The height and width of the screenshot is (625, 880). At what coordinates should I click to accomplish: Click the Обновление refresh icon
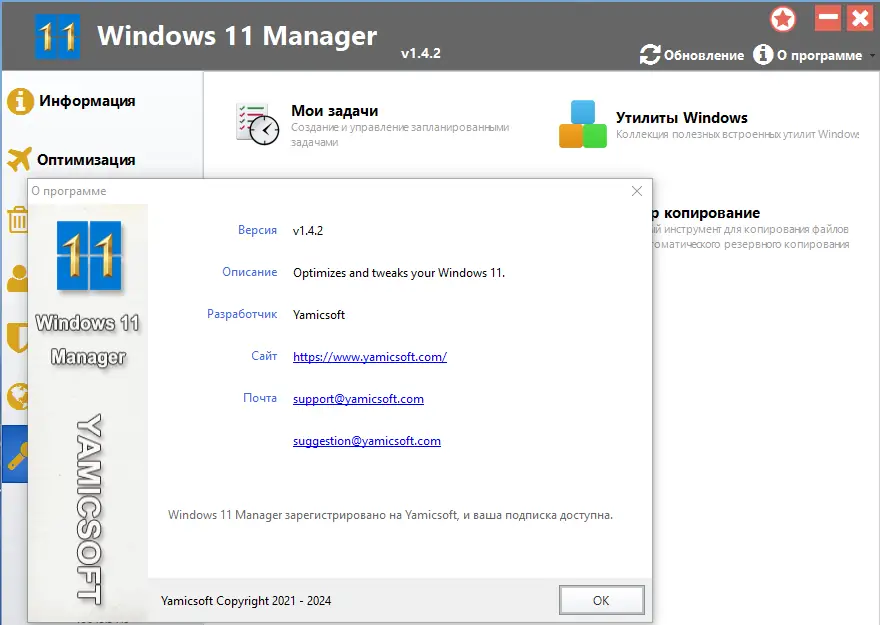(x=650, y=55)
